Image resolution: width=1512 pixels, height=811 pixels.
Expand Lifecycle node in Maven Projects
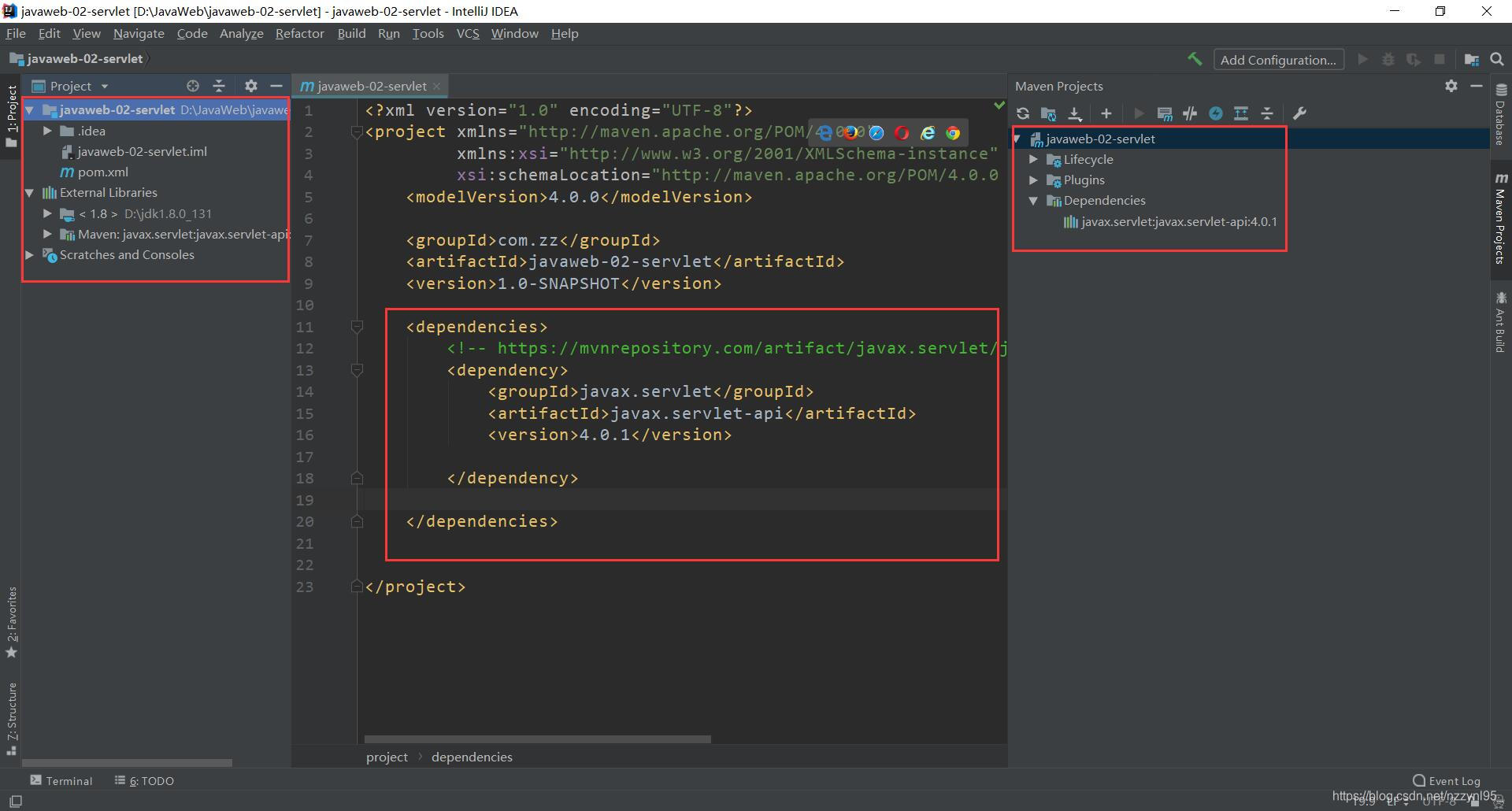(1034, 159)
